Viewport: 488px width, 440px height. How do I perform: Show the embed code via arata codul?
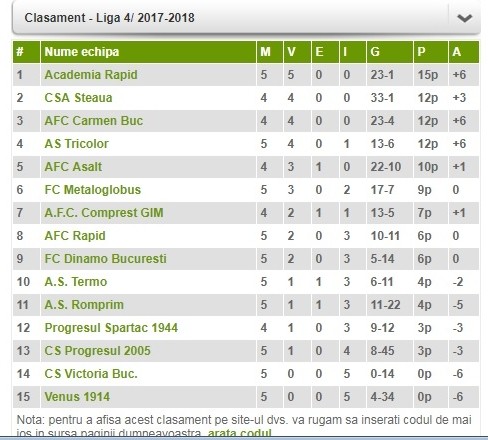coord(240,433)
